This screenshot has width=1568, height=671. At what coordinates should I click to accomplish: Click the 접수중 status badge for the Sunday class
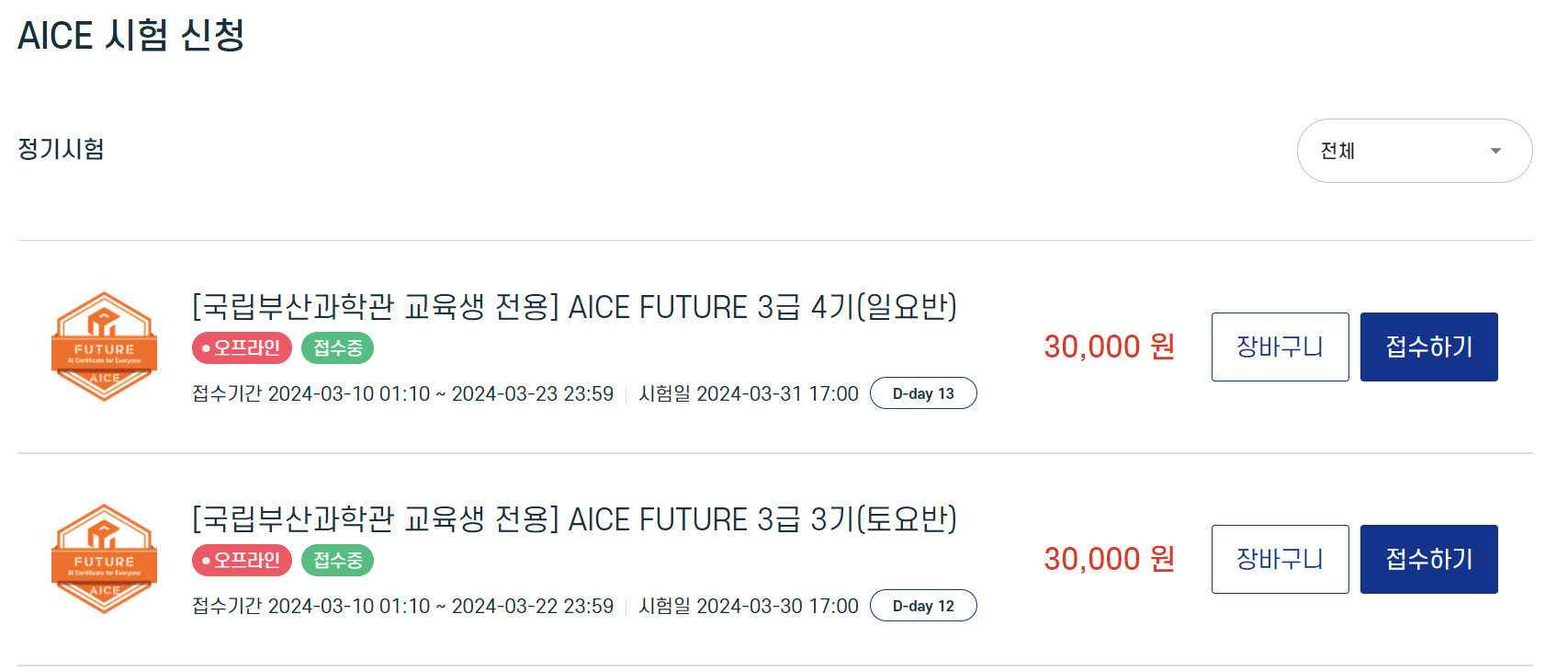337,347
